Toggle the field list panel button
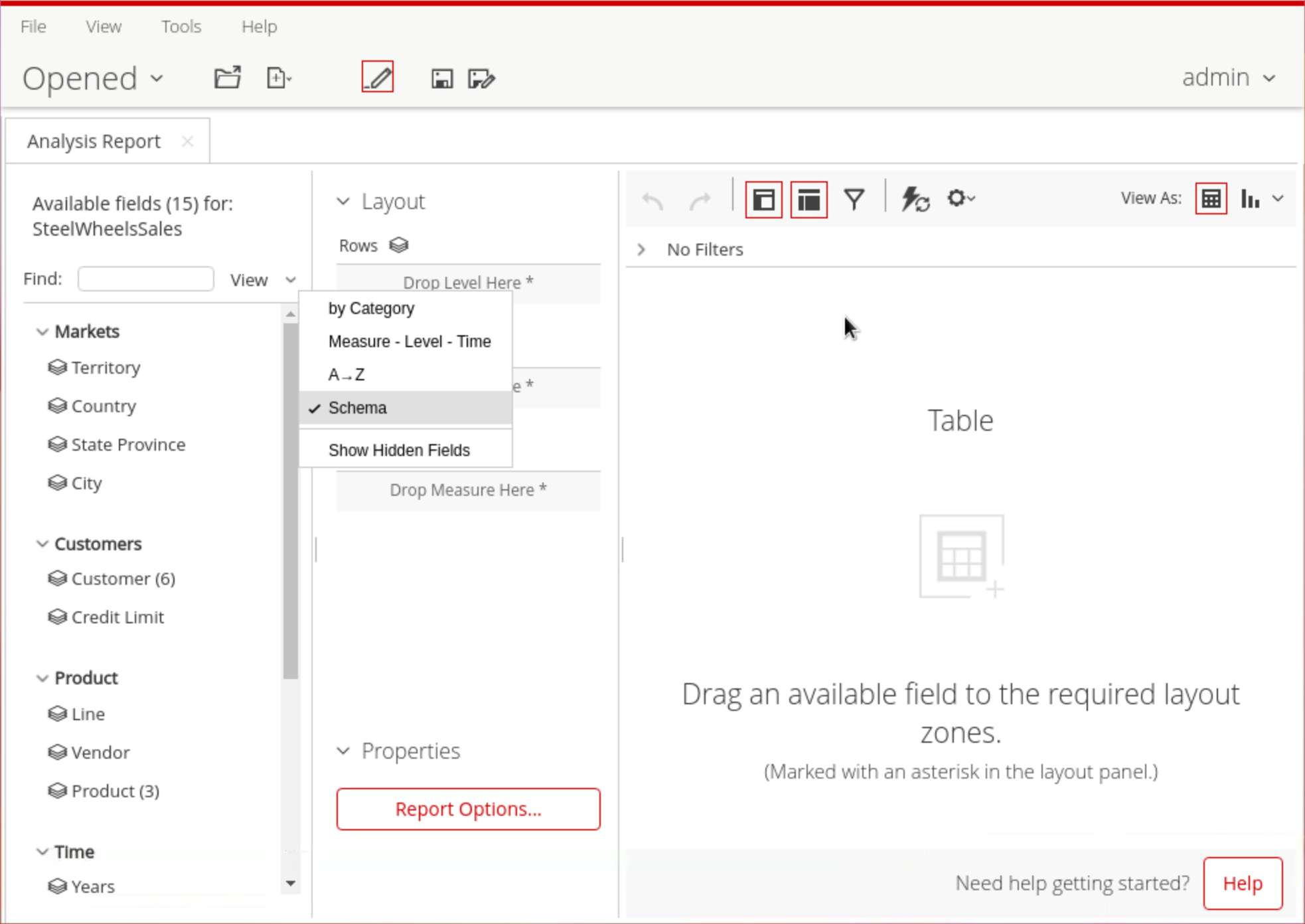Viewport: 1305px width, 924px height. point(764,199)
